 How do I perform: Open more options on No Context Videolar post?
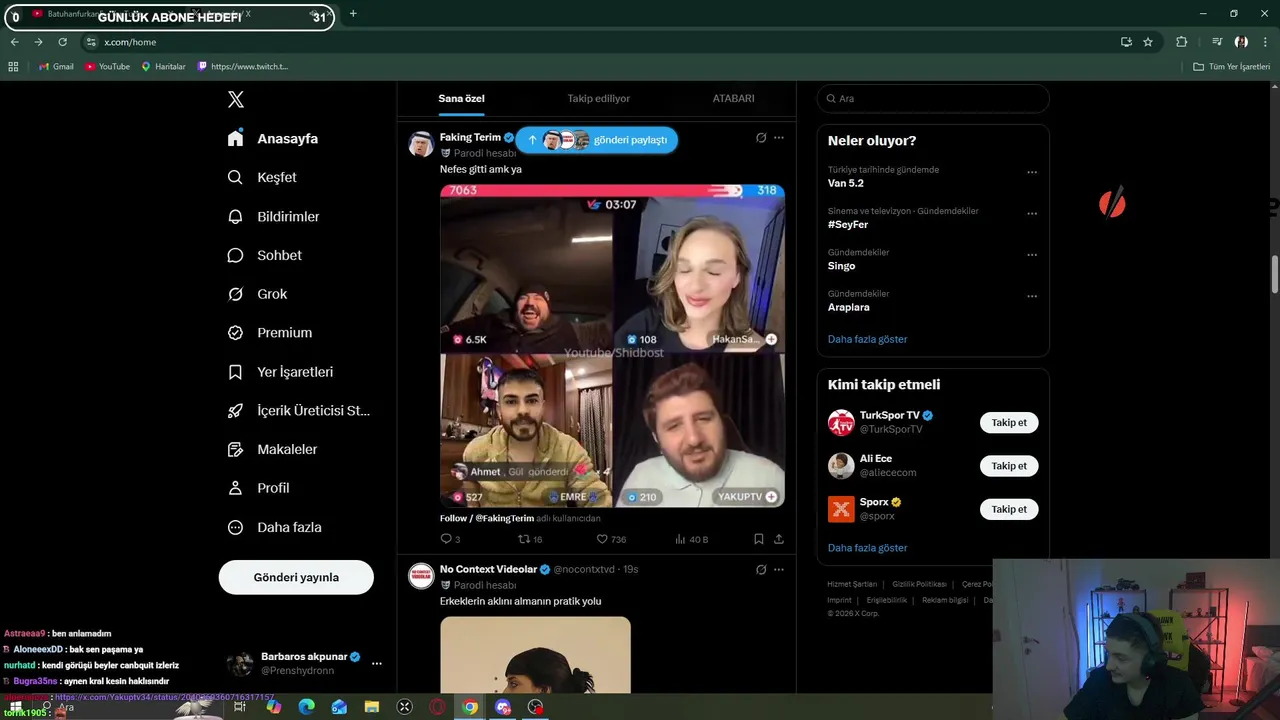pos(779,570)
